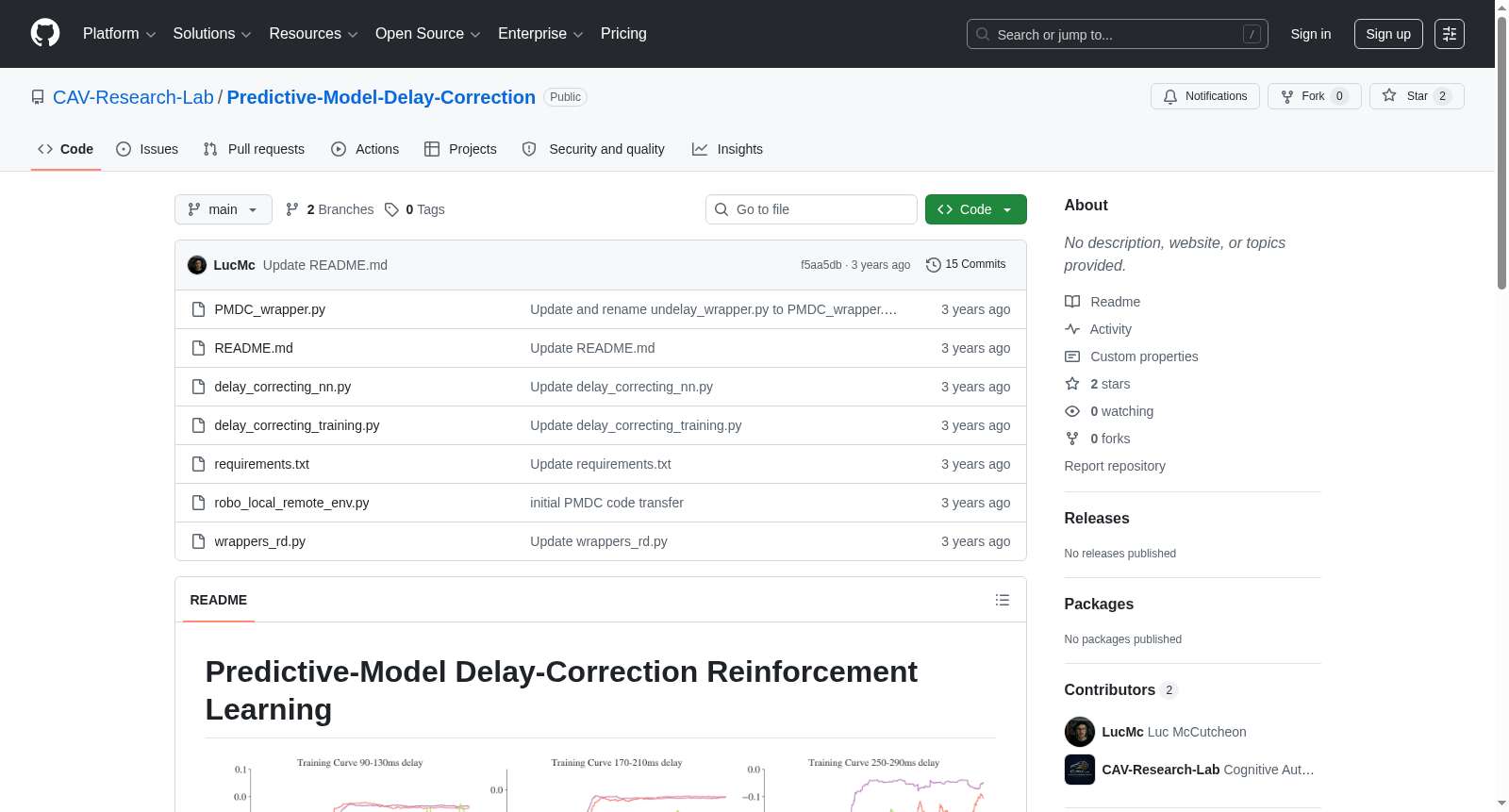Click the Report repository link
The image size is (1509, 812).
1115,466
